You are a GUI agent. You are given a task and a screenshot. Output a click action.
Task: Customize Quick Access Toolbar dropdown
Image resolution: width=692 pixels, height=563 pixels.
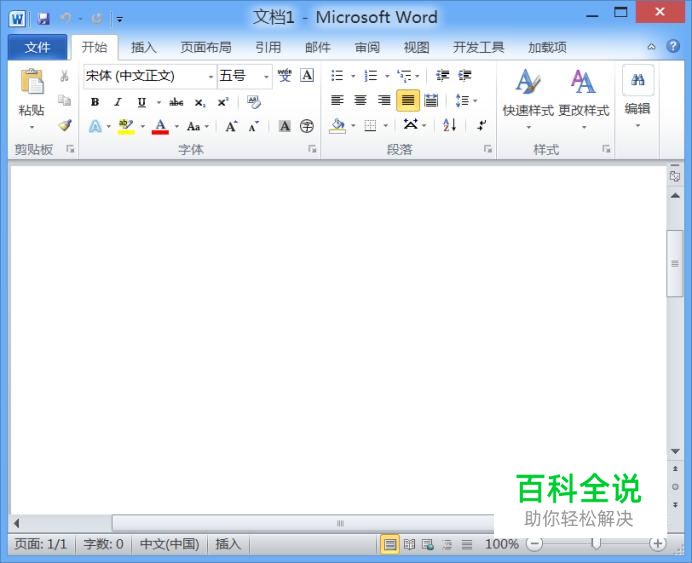120,19
